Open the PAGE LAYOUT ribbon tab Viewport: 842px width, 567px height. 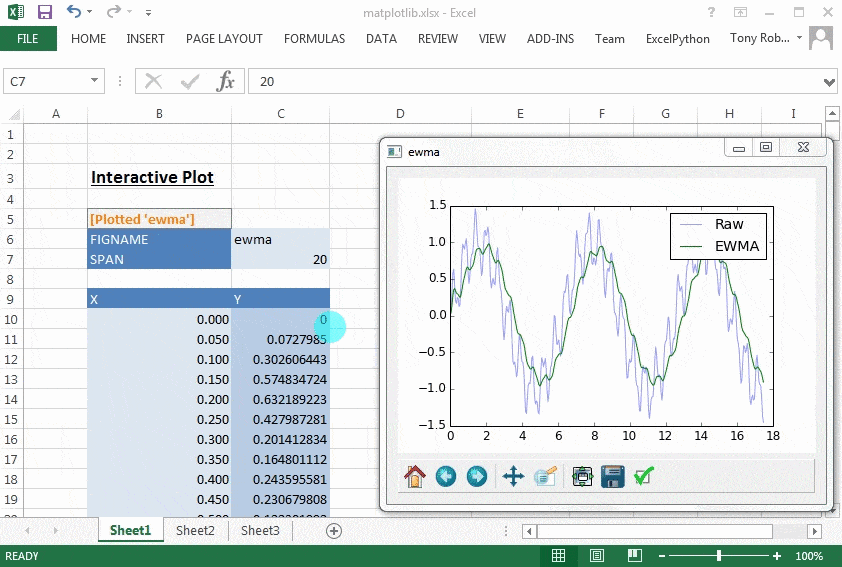coord(224,39)
